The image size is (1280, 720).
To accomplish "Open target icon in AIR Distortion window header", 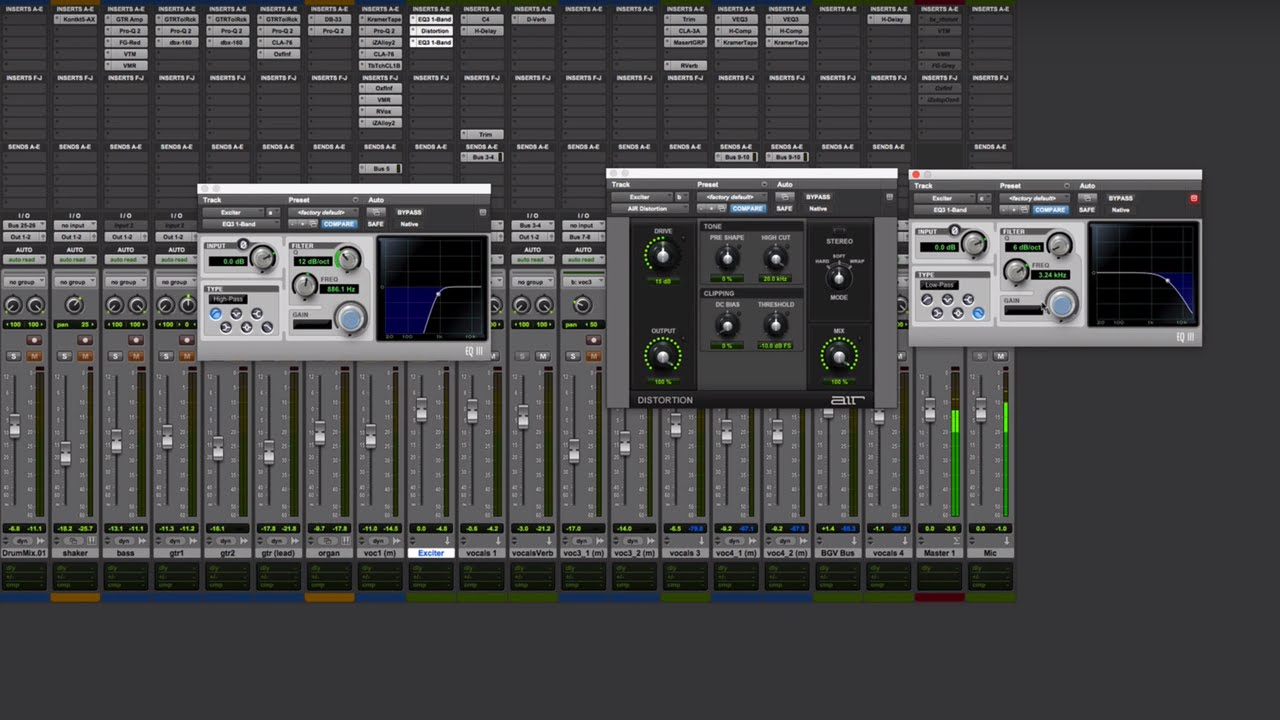I will click(889, 197).
